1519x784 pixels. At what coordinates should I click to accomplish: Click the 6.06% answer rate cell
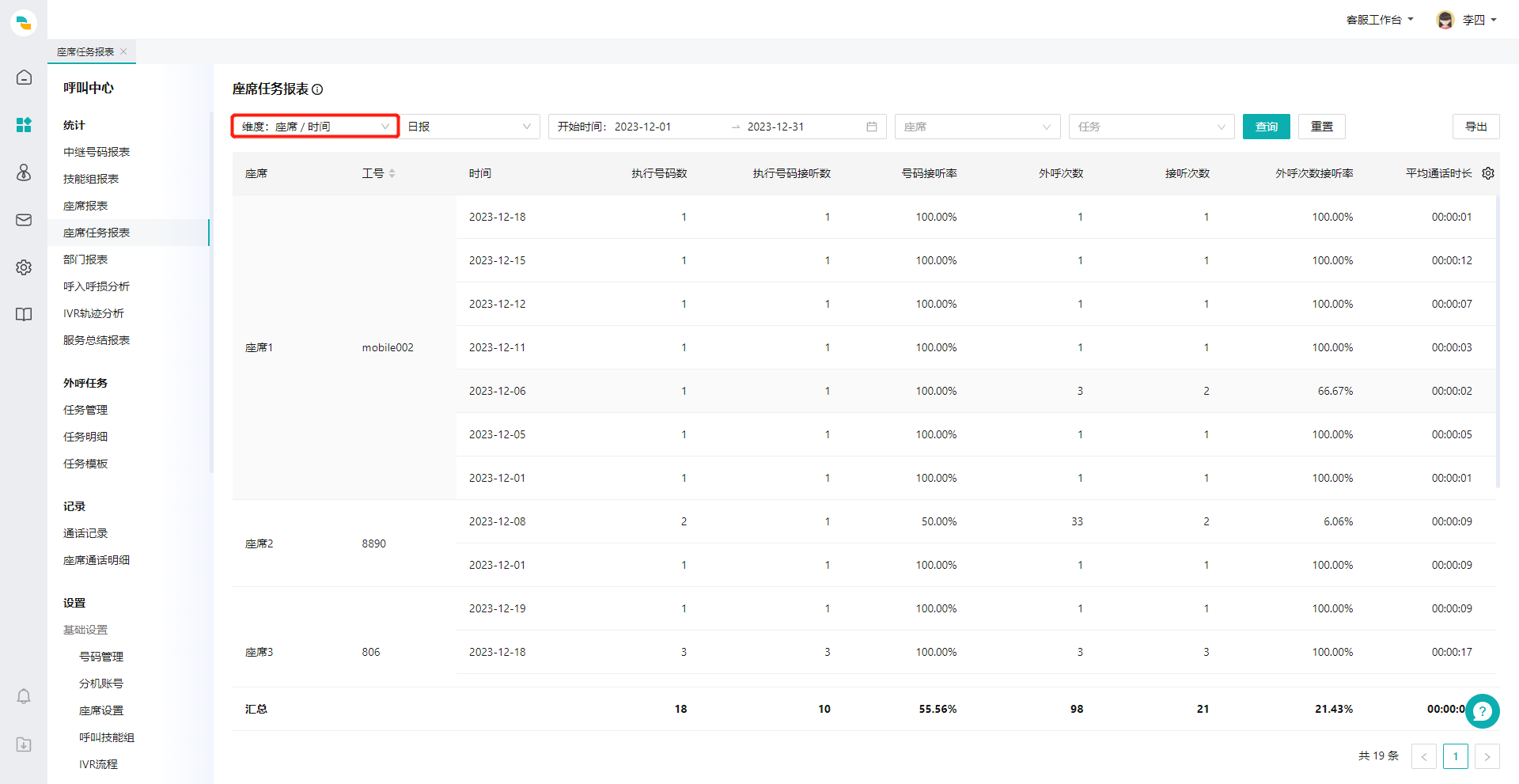point(1338,521)
